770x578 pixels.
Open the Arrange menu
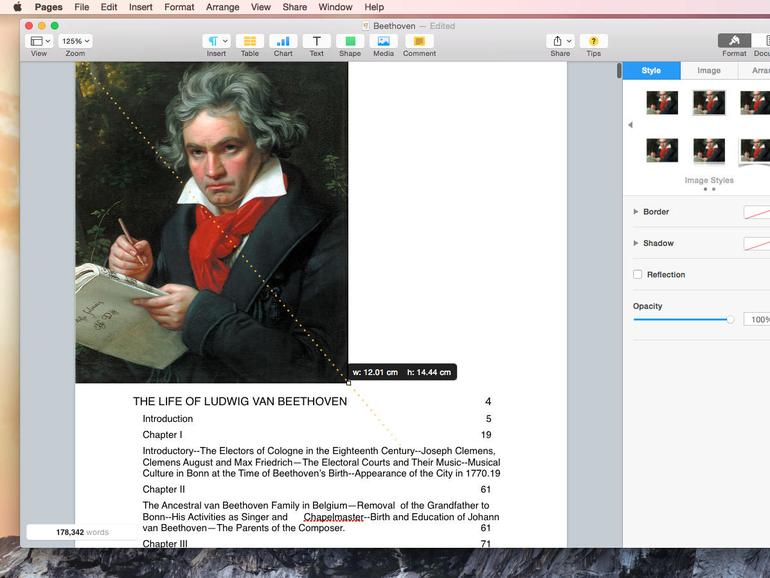(222, 7)
